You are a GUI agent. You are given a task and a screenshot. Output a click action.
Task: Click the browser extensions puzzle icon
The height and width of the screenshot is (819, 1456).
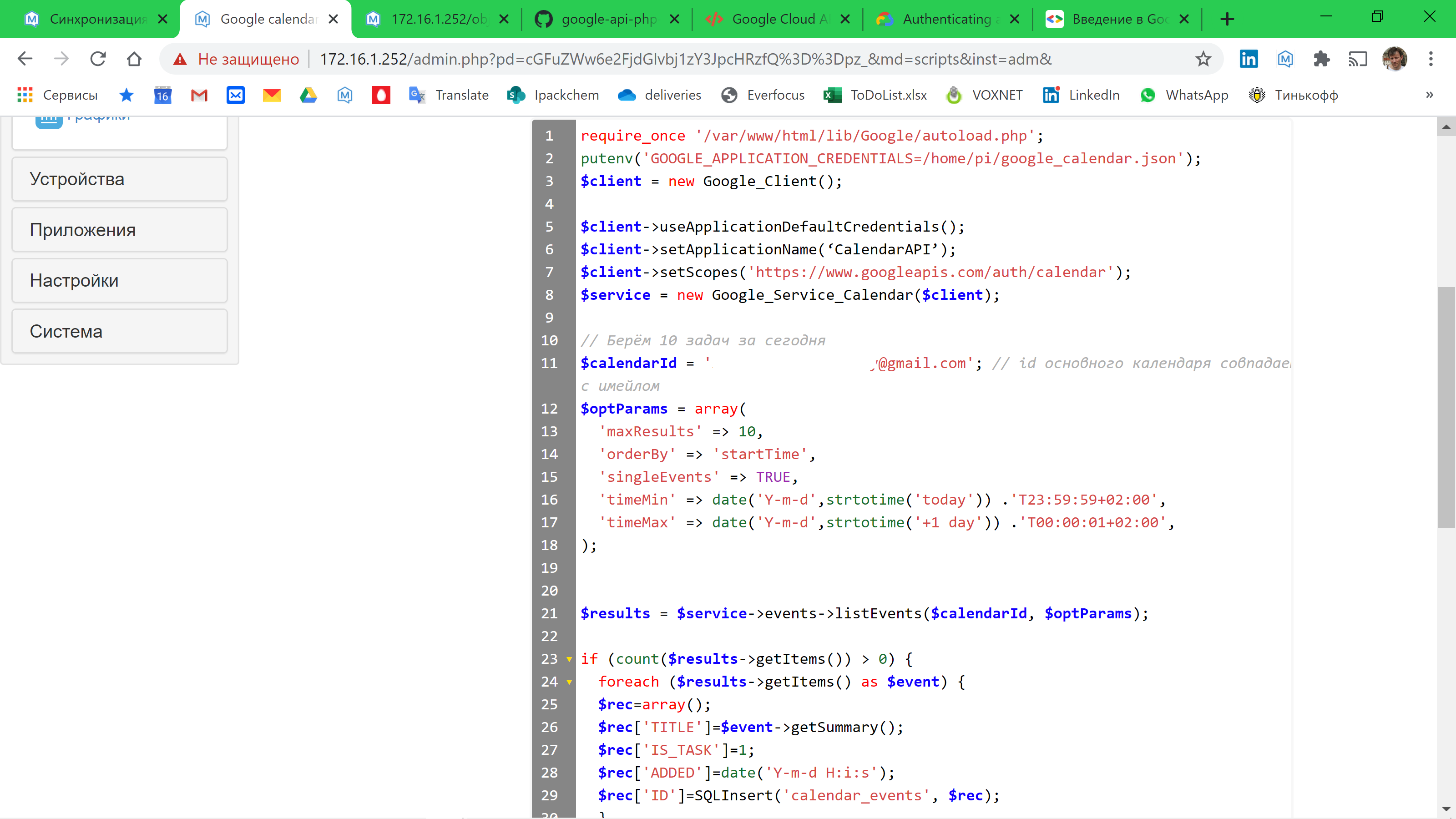[x=1321, y=59]
